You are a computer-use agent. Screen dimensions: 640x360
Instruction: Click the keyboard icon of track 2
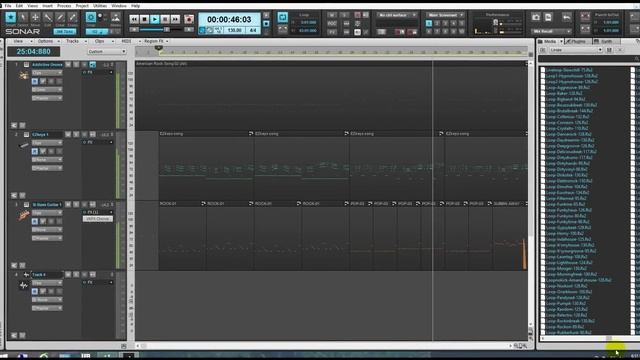[23, 146]
